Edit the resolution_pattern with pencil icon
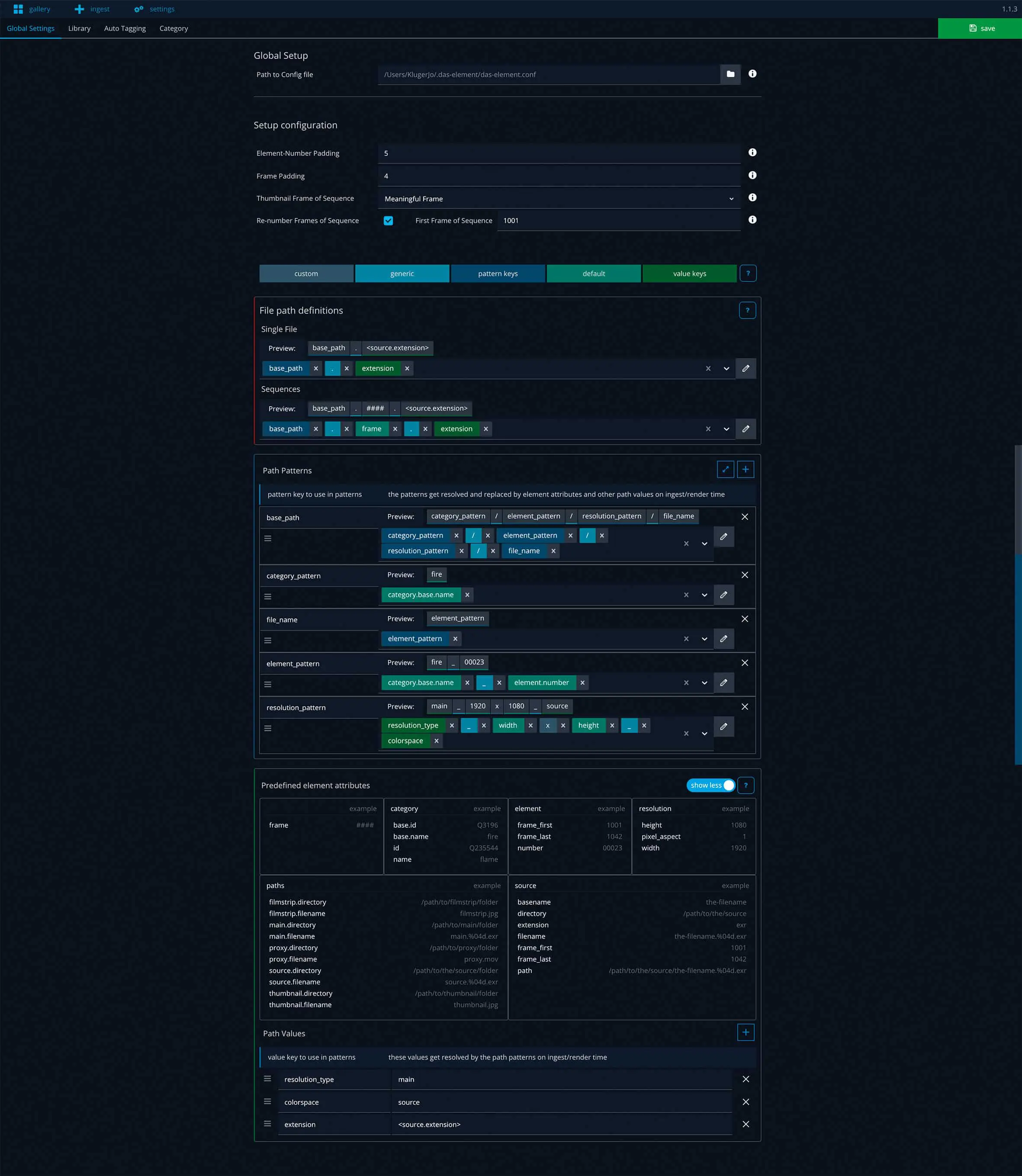The height and width of the screenshot is (1176, 1022). tap(723, 726)
